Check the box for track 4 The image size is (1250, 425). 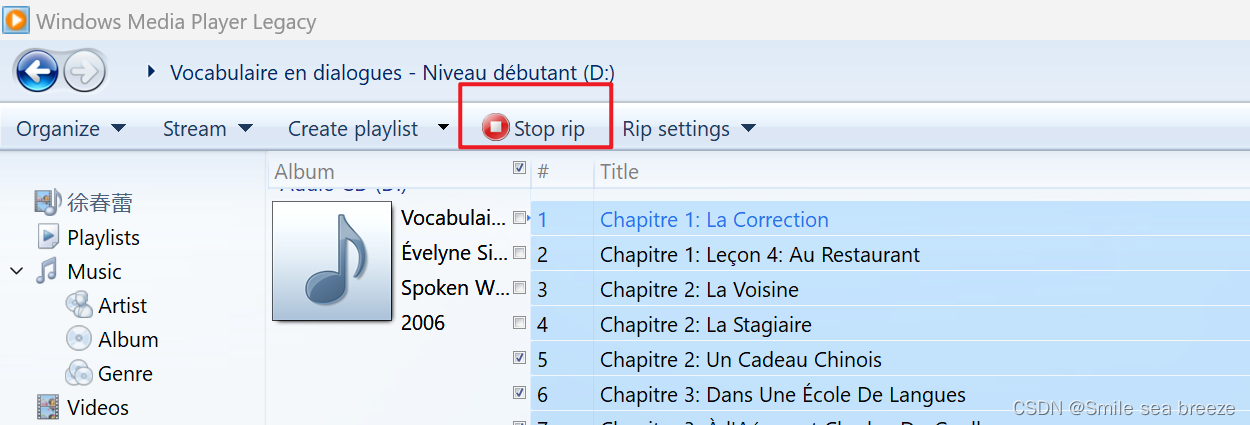519,322
